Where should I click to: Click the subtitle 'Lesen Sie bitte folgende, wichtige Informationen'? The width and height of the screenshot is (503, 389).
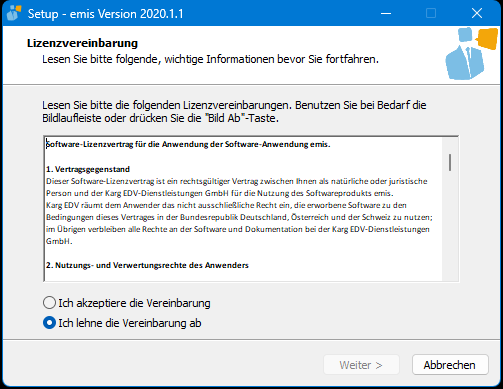coord(210,59)
